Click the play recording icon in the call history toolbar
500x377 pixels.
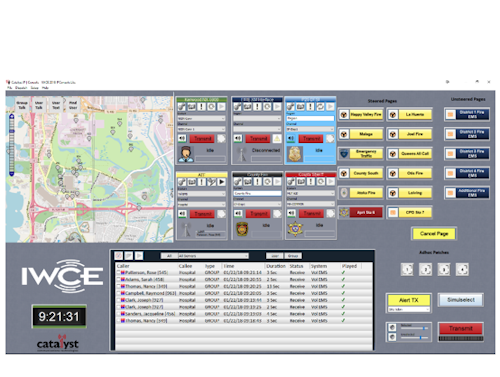(x=139, y=256)
